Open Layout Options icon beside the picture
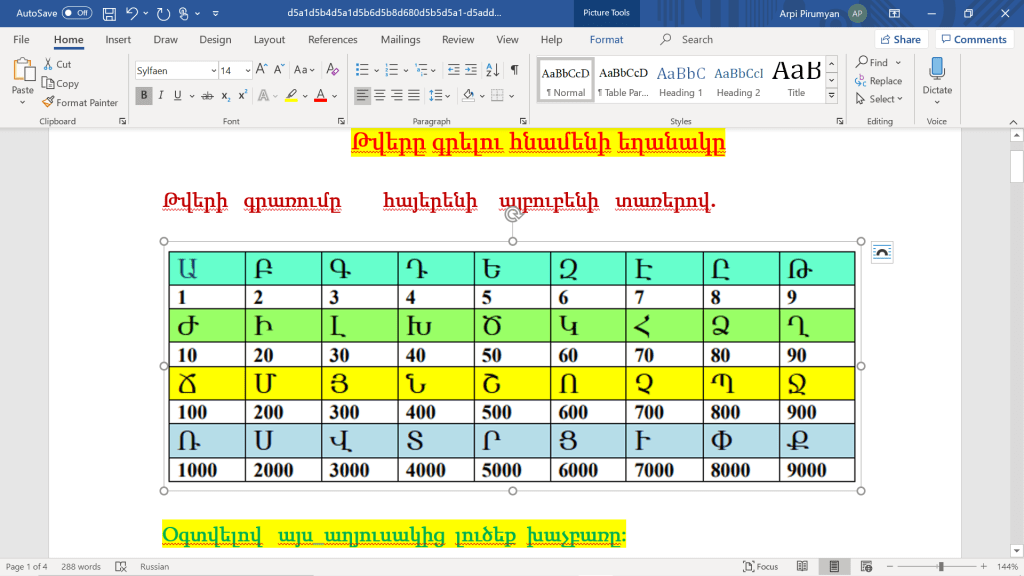Screen dimensions: 1024x576 tap(882, 253)
